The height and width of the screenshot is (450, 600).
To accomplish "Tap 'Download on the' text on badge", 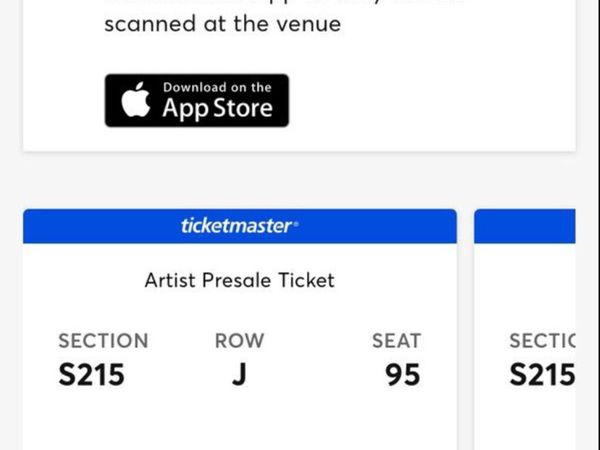I will [217, 87].
